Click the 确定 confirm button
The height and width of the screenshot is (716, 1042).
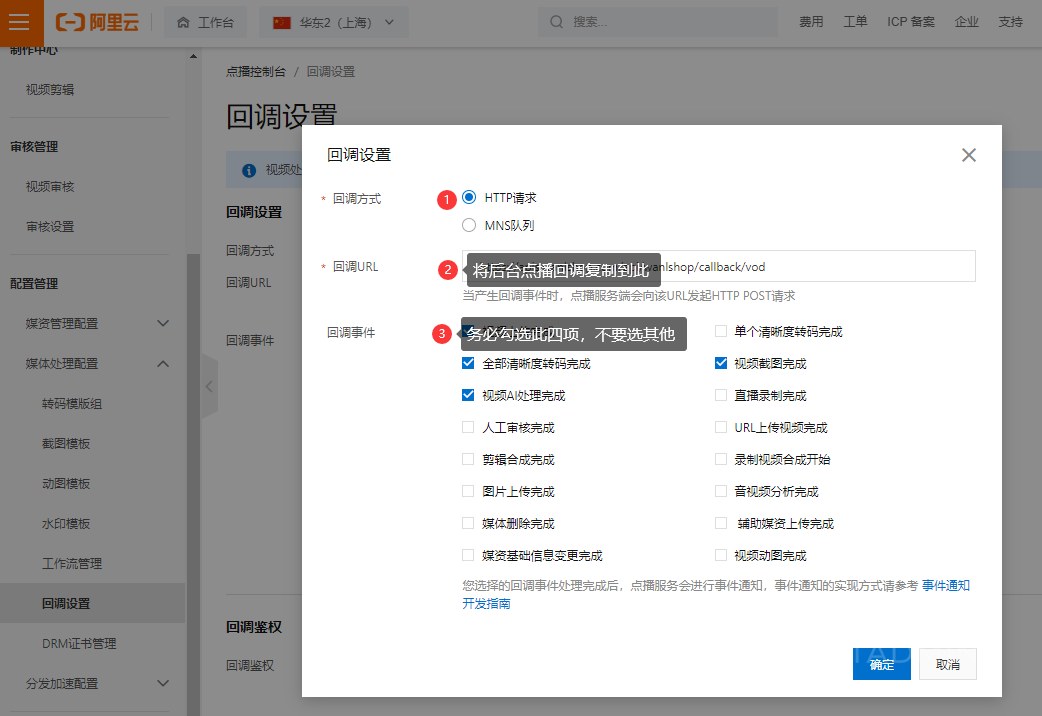pyautogui.click(x=882, y=664)
